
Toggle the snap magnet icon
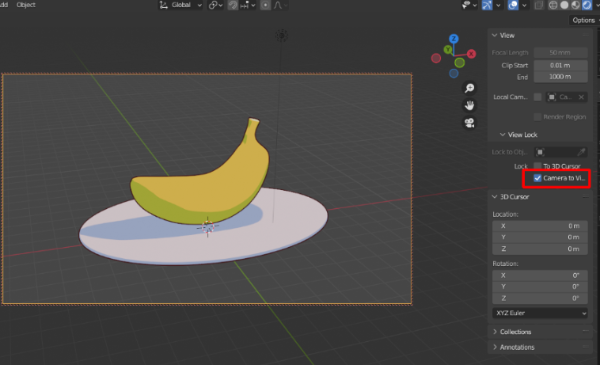pyautogui.click(x=233, y=5)
